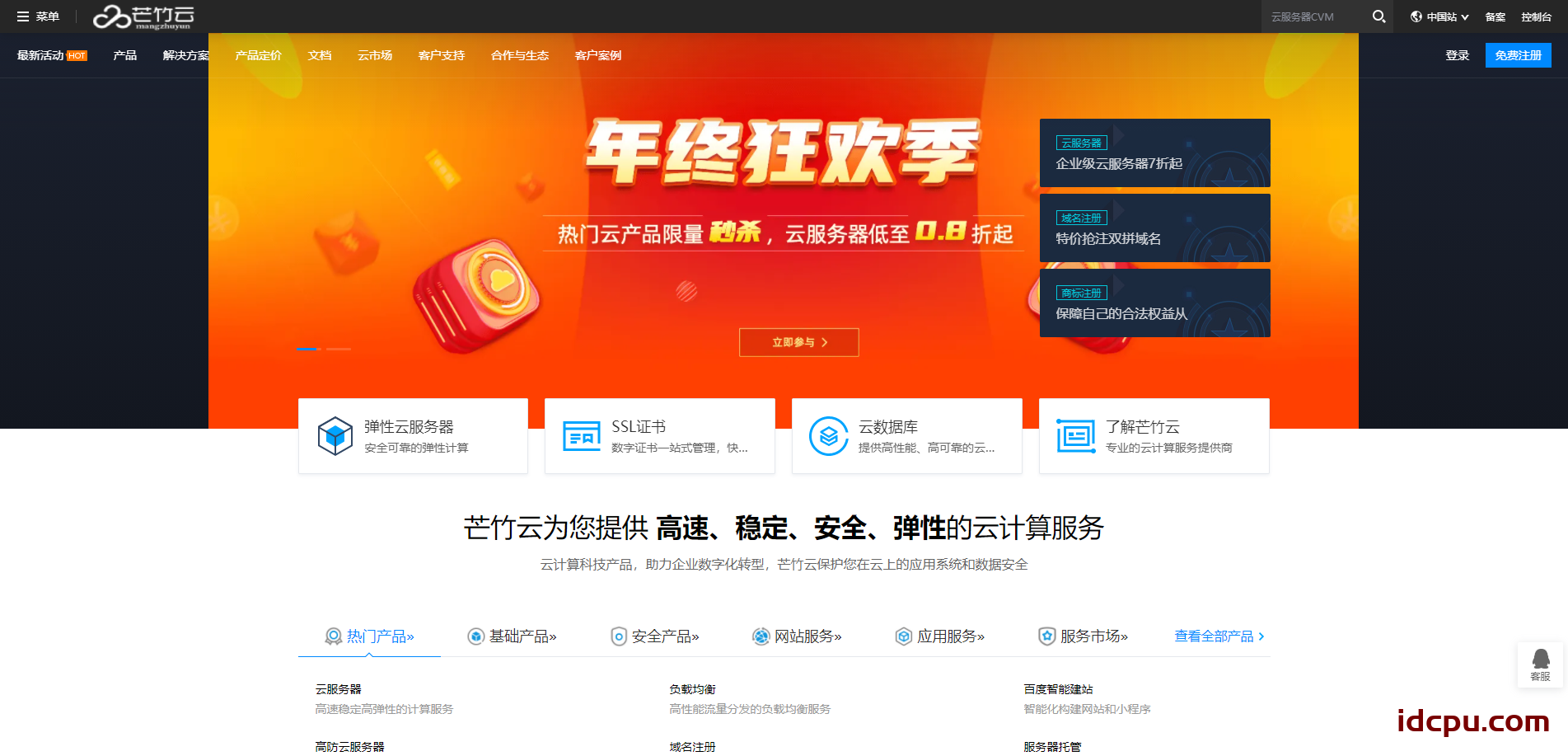Select the second carousel slide indicator

tap(339, 349)
